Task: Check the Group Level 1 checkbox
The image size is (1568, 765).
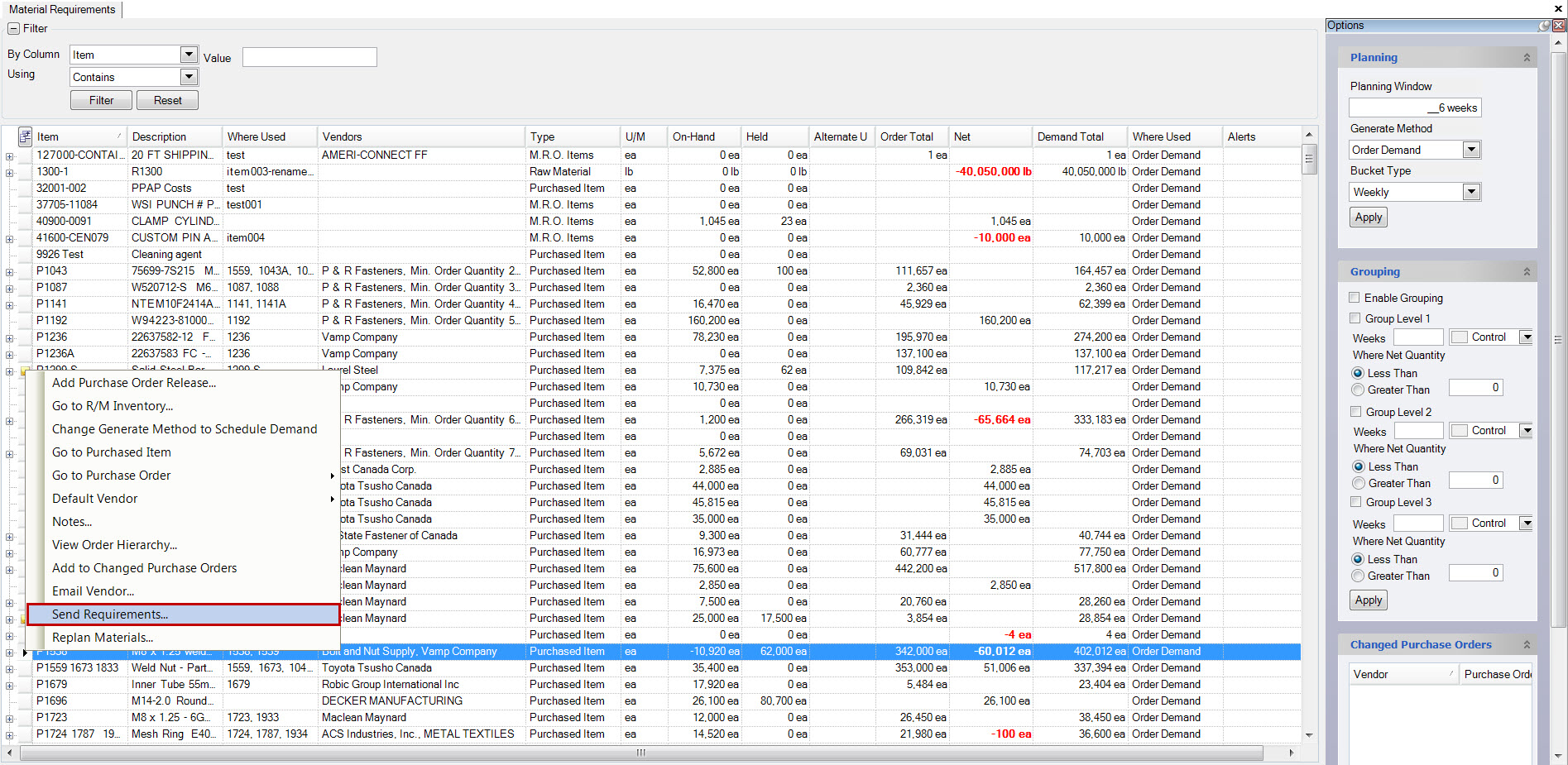Action: click(x=1355, y=318)
